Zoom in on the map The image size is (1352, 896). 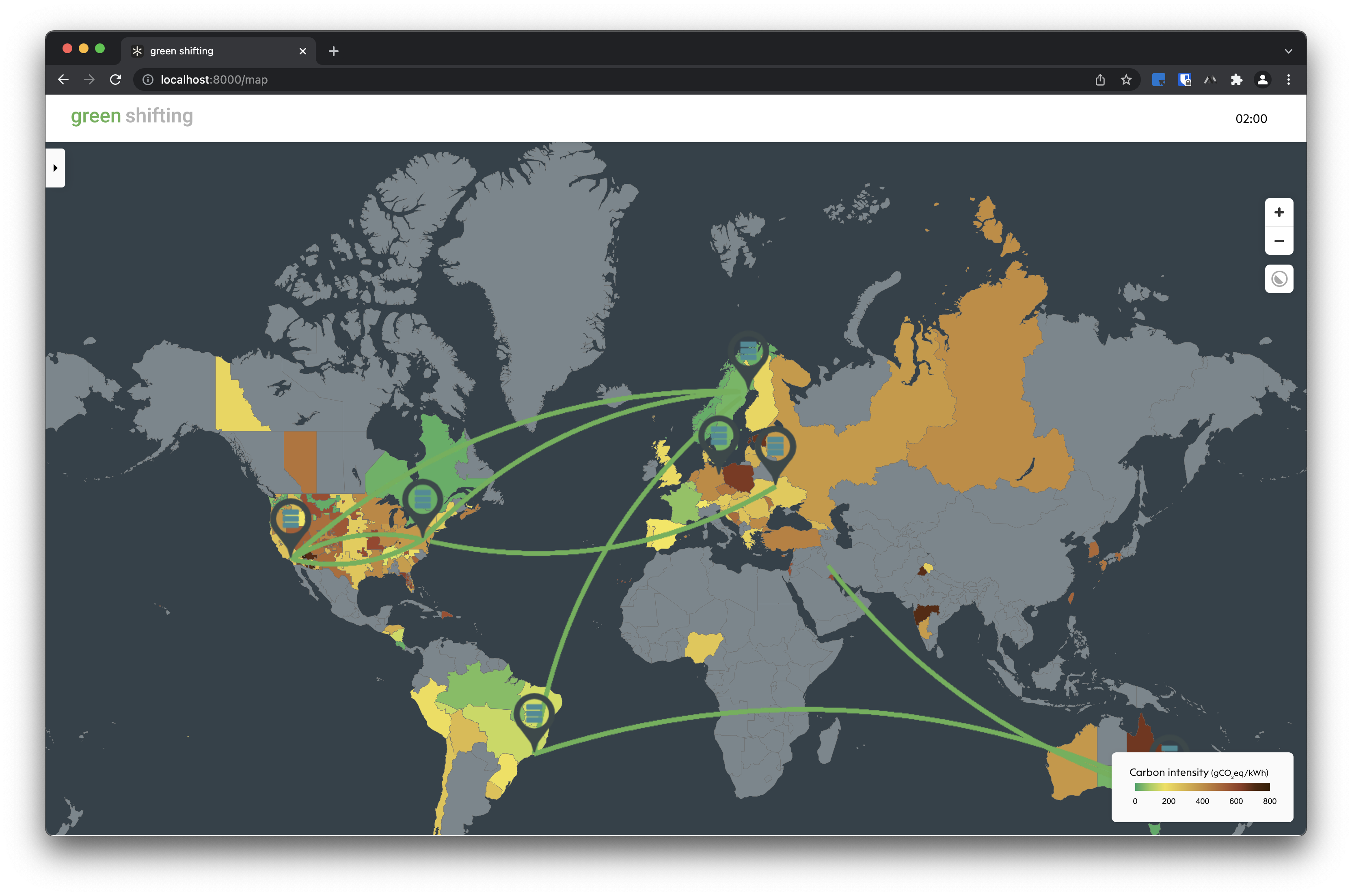pyautogui.click(x=1279, y=213)
